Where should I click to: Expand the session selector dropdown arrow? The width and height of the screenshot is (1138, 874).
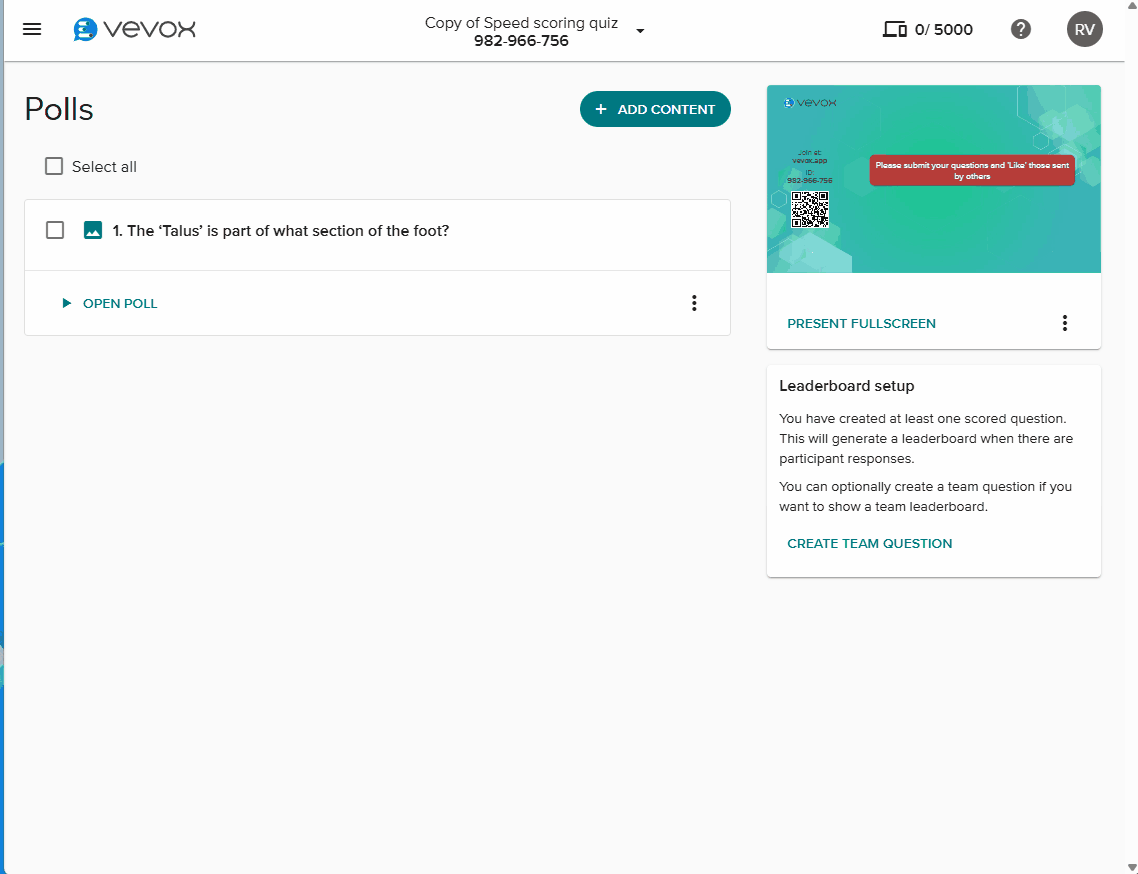(x=639, y=30)
